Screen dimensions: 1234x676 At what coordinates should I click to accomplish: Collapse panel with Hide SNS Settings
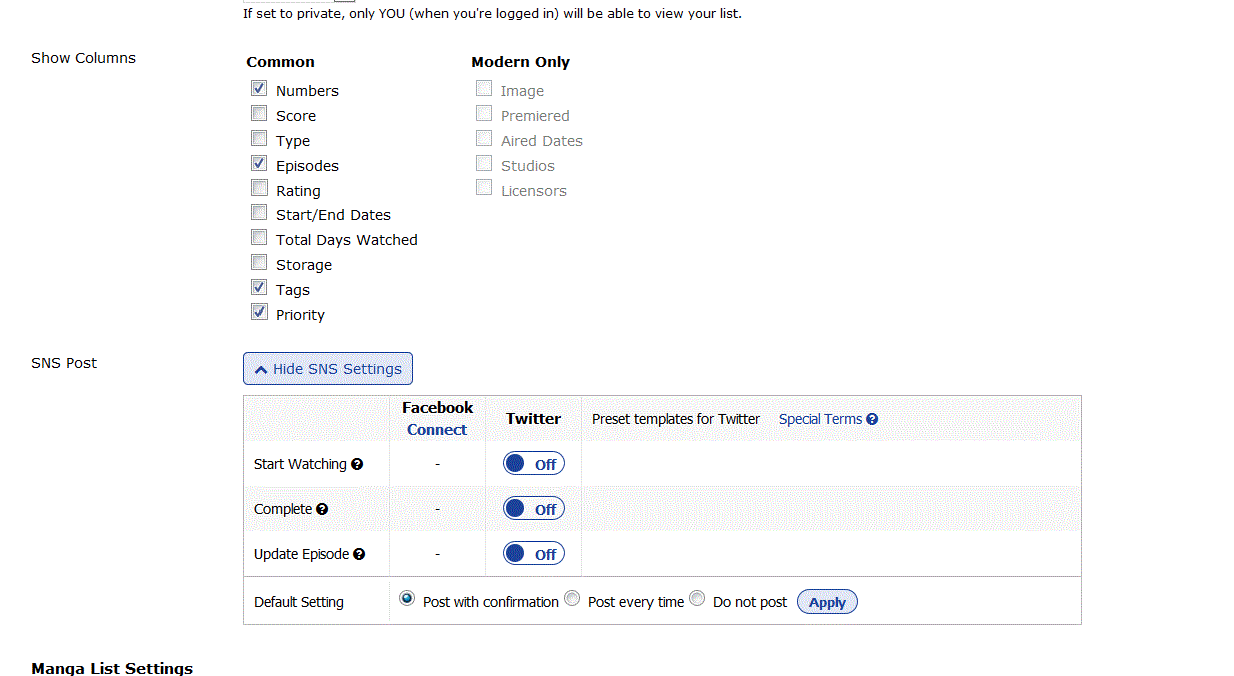(x=328, y=369)
